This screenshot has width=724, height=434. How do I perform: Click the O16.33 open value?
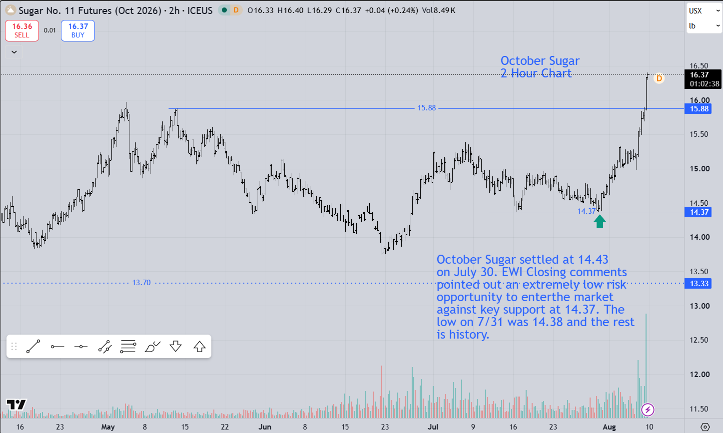click(x=260, y=10)
